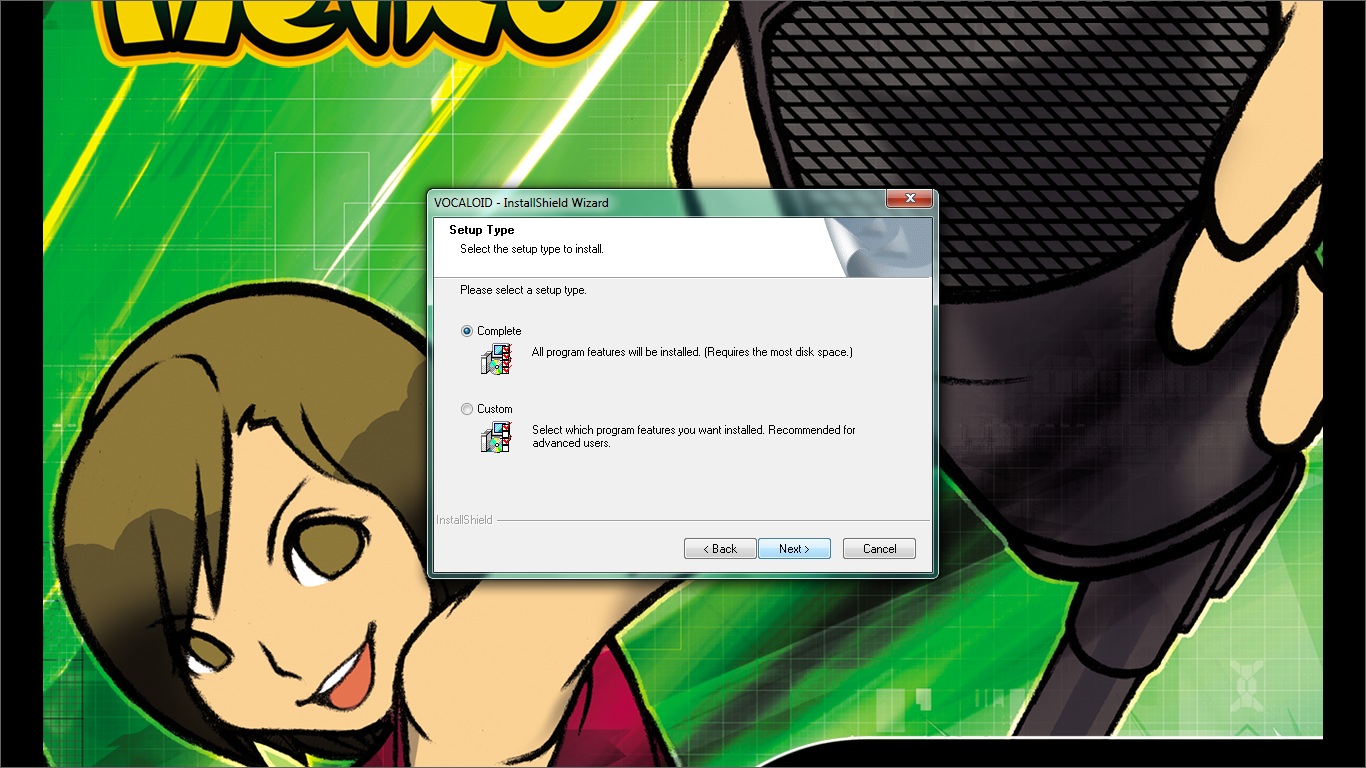This screenshot has height=768, width=1366.
Task: Cancel the VOCALOID installation
Action: click(x=879, y=549)
